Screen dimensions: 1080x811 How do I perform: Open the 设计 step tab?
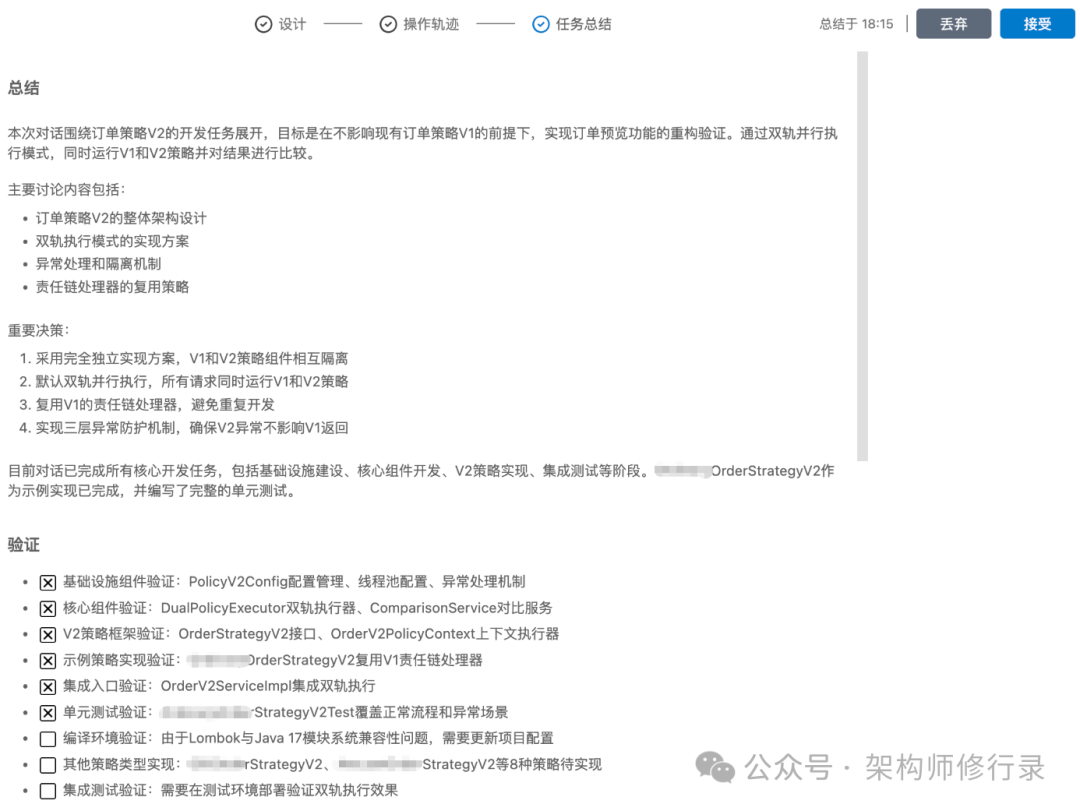click(x=280, y=25)
